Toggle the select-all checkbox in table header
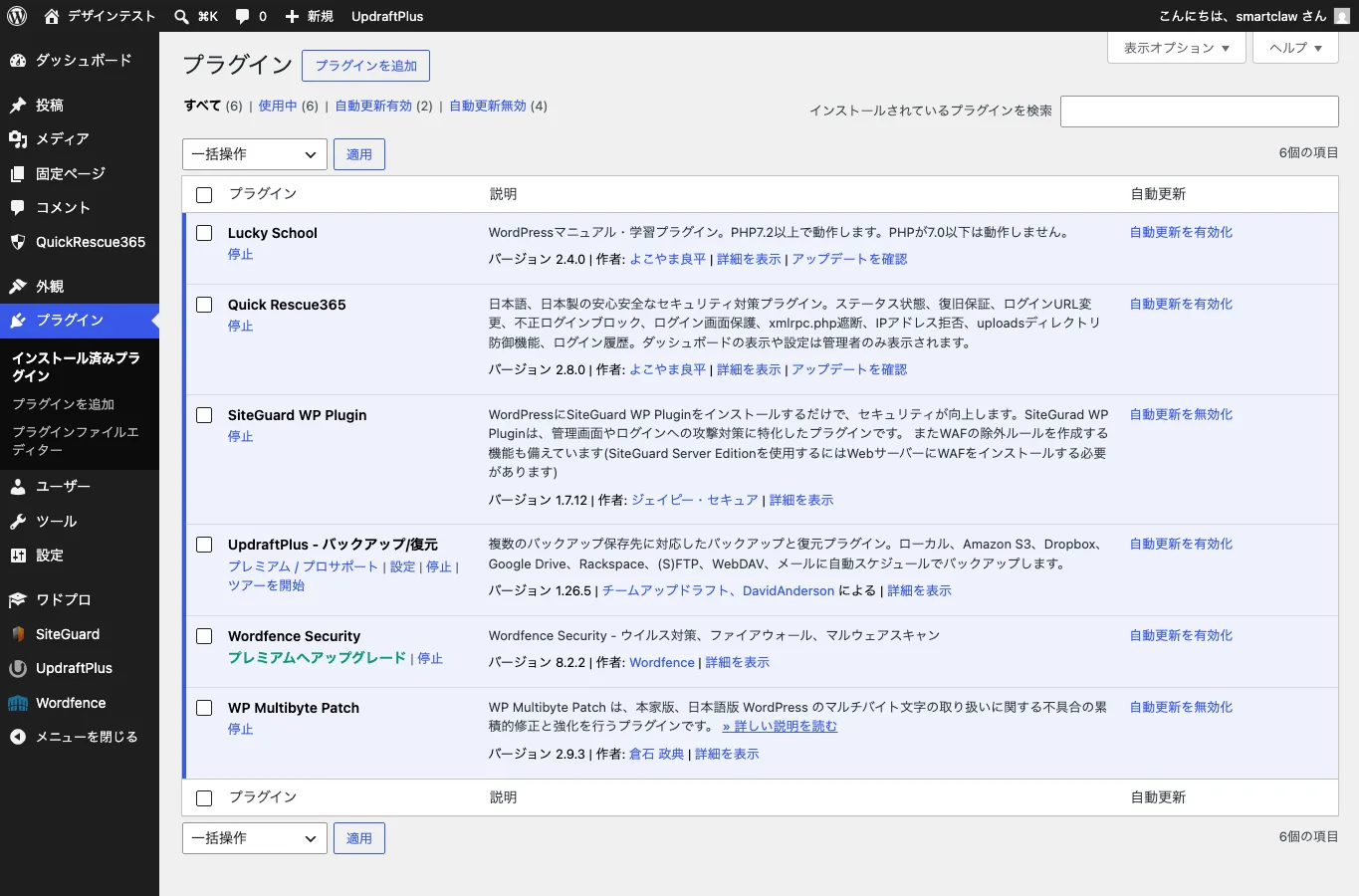1359x896 pixels. [x=204, y=195]
